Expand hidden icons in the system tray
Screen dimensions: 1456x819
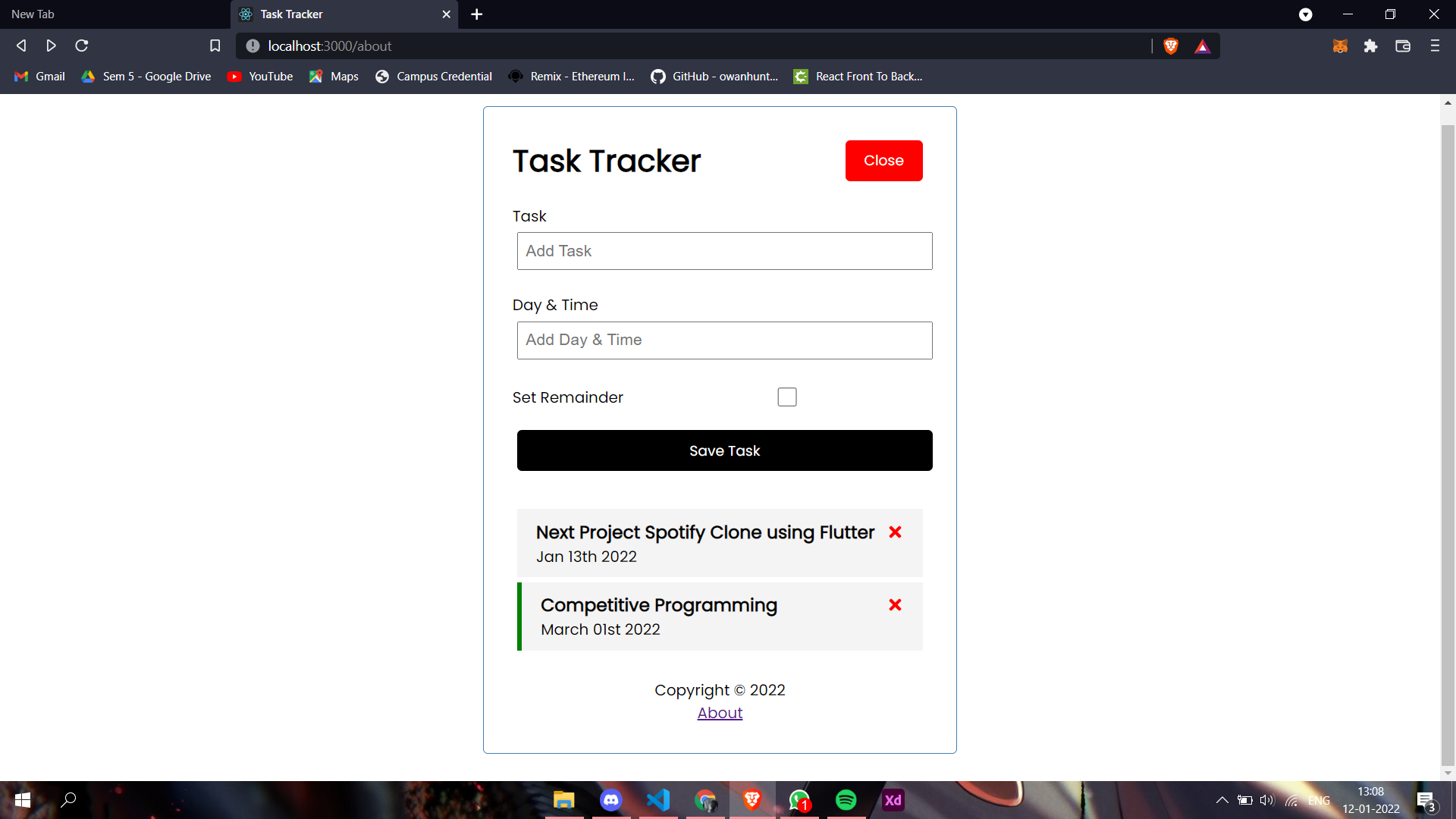[x=1221, y=800]
